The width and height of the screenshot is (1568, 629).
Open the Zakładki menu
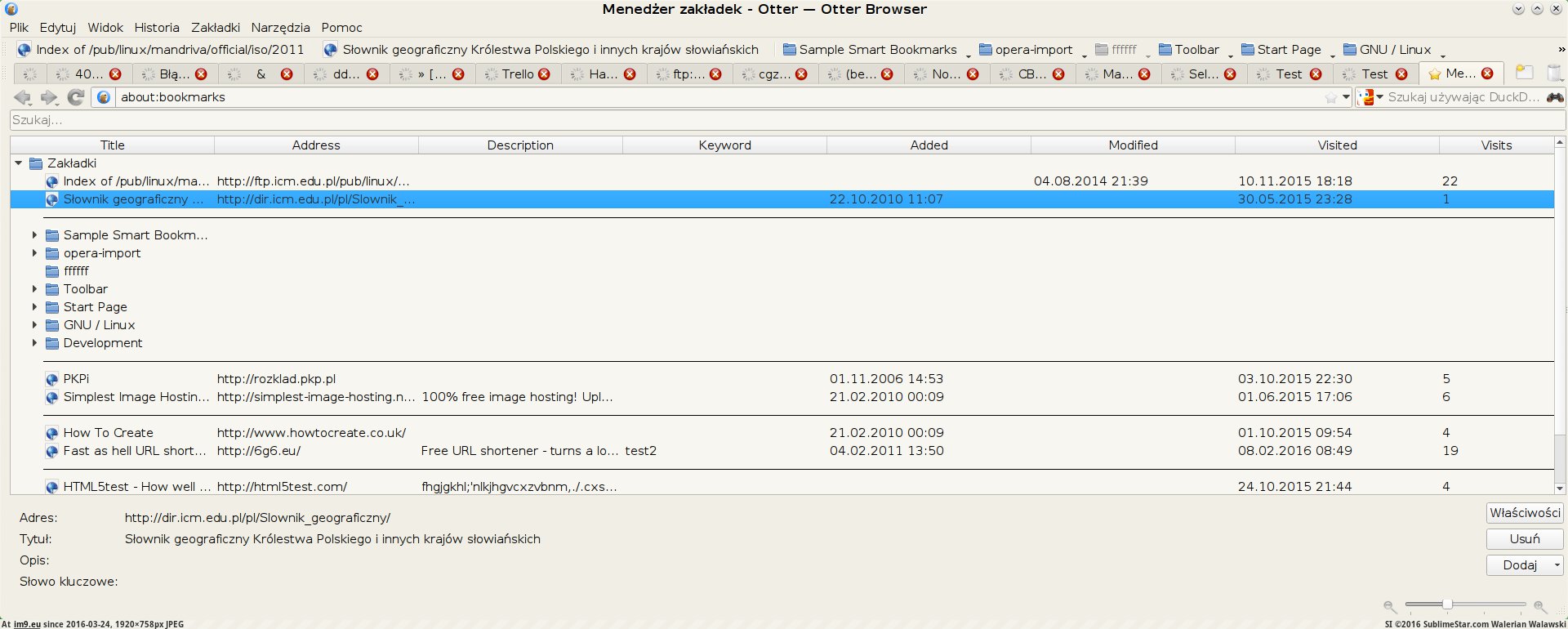tap(216, 28)
